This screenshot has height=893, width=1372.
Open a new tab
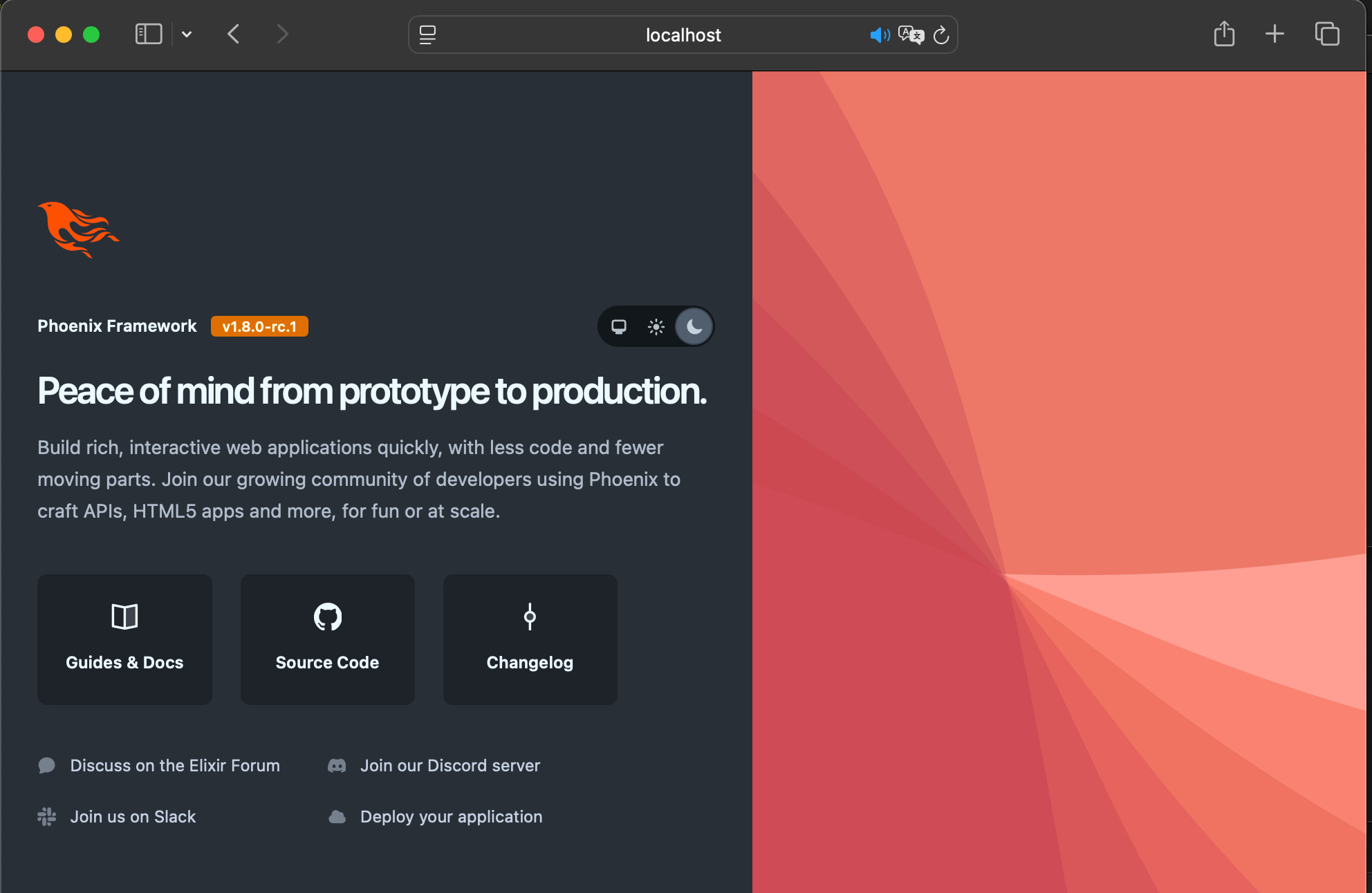(x=1274, y=34)
